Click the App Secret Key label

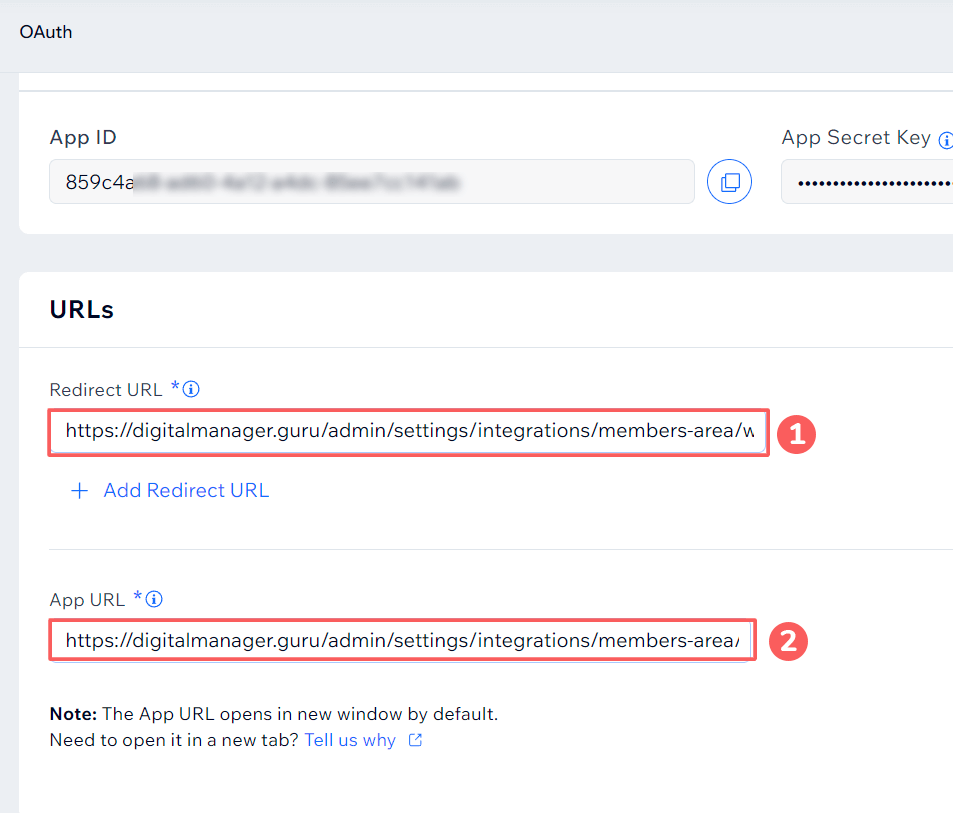point(855,138)
